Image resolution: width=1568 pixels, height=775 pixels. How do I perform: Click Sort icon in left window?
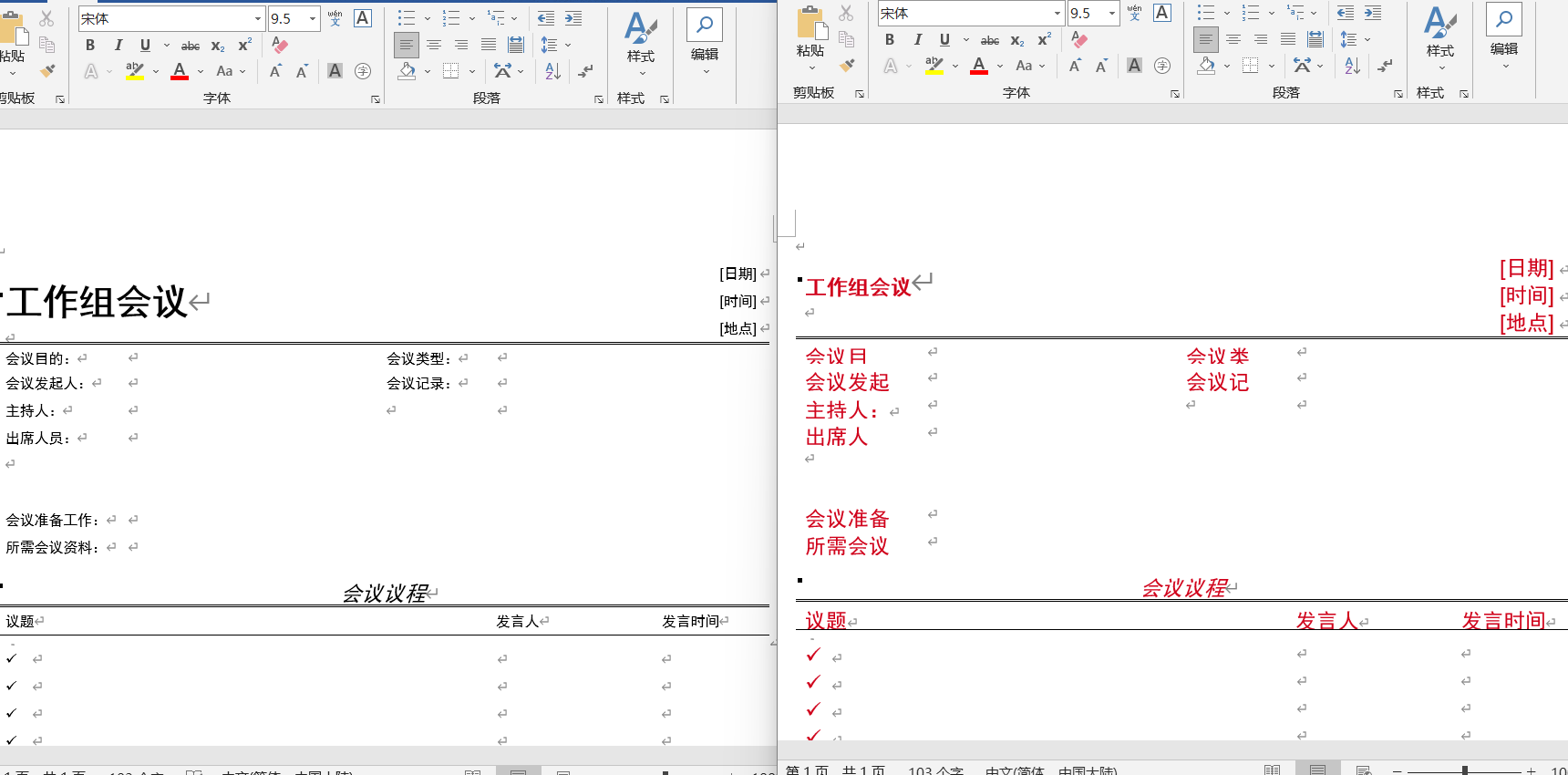[x=552, y=71]
